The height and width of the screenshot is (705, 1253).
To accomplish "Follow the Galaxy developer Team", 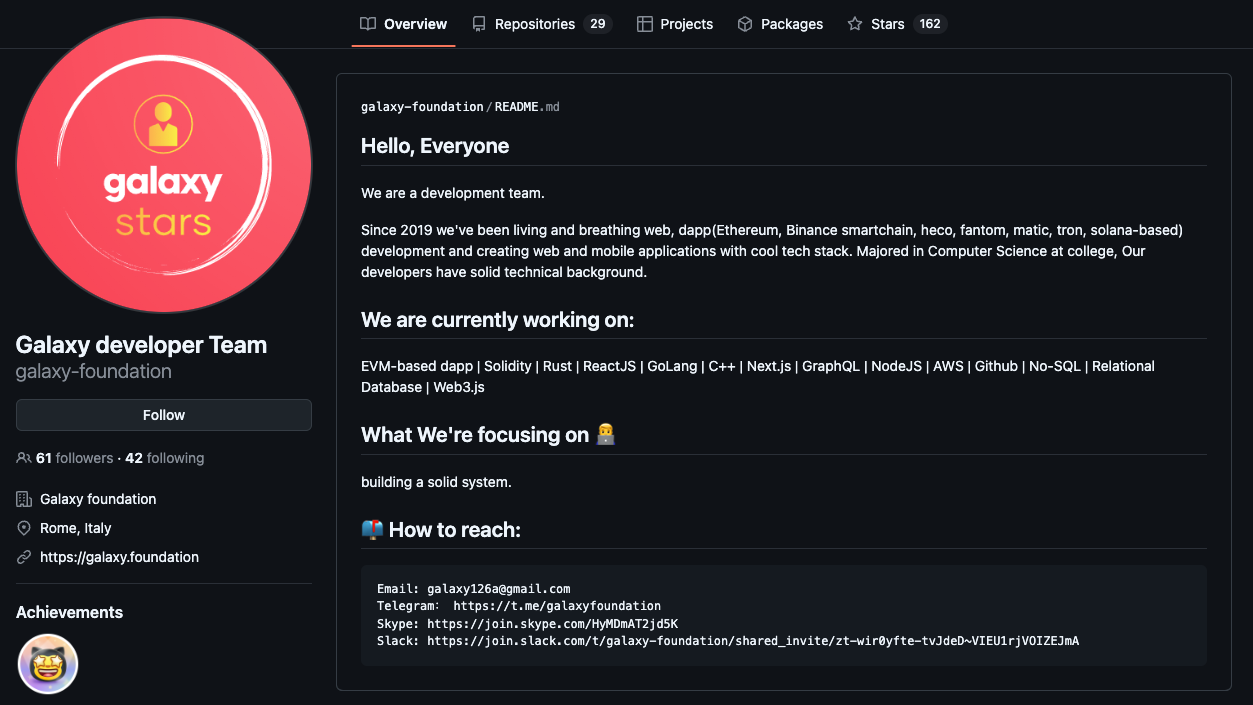I will click(164, 415).
